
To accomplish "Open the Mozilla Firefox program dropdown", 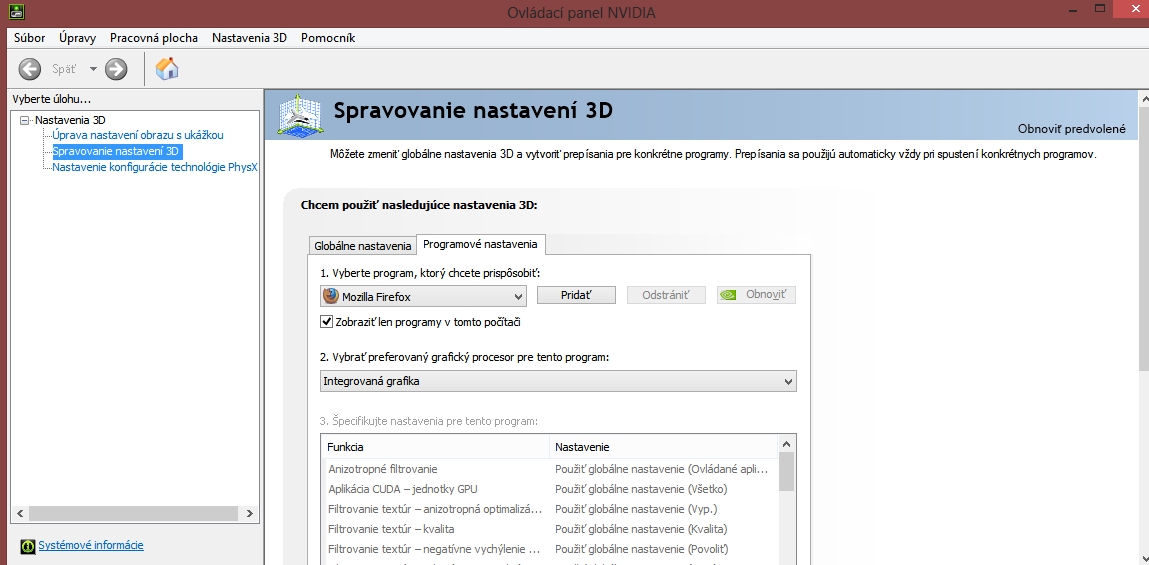I will pyautogui.click(x=424, y=296).
